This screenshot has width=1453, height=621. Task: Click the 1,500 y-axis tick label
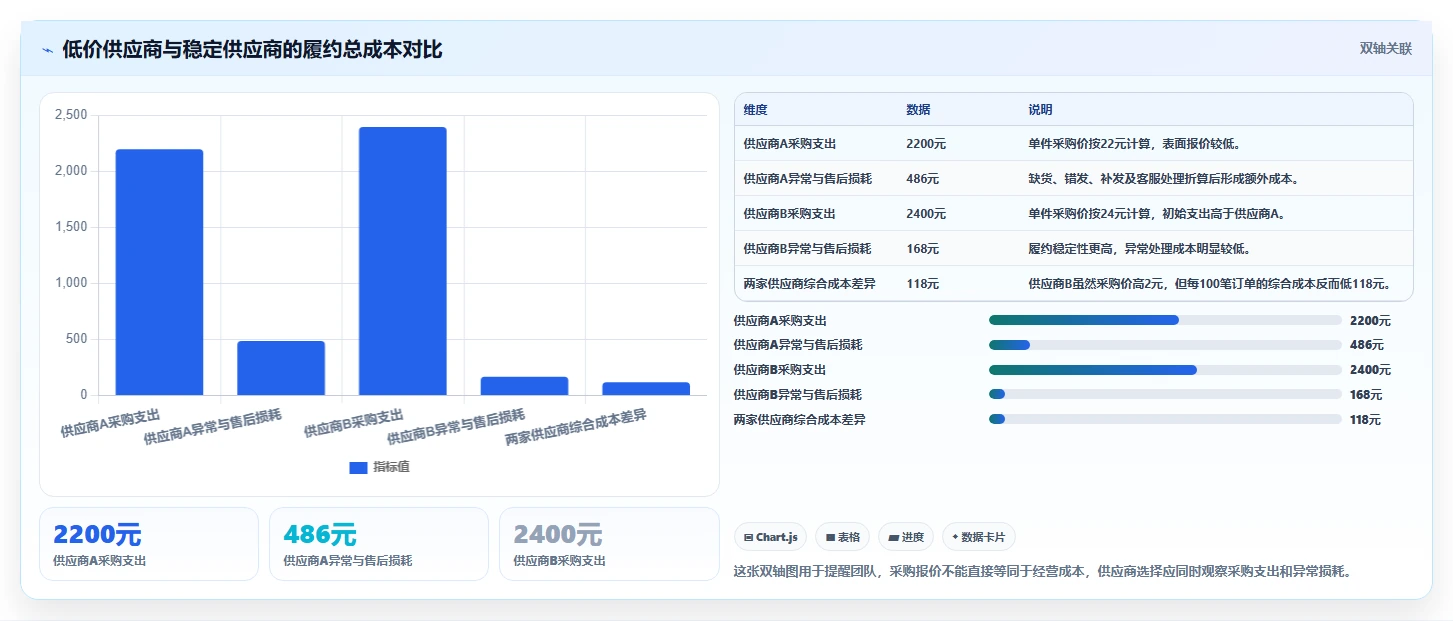point(71,227)
